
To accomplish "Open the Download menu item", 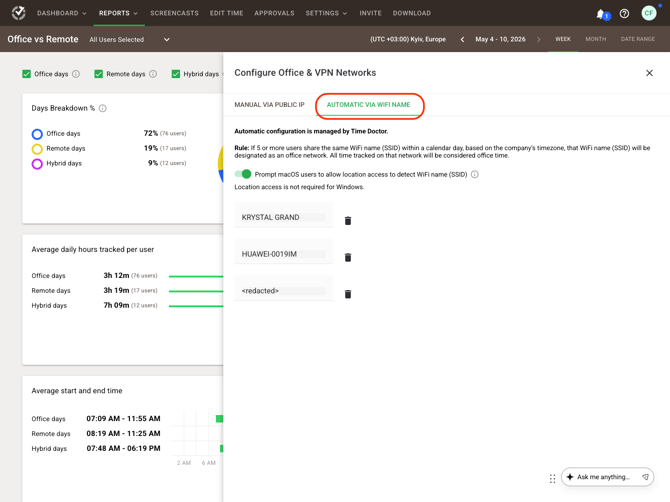I will pos(412,13).
